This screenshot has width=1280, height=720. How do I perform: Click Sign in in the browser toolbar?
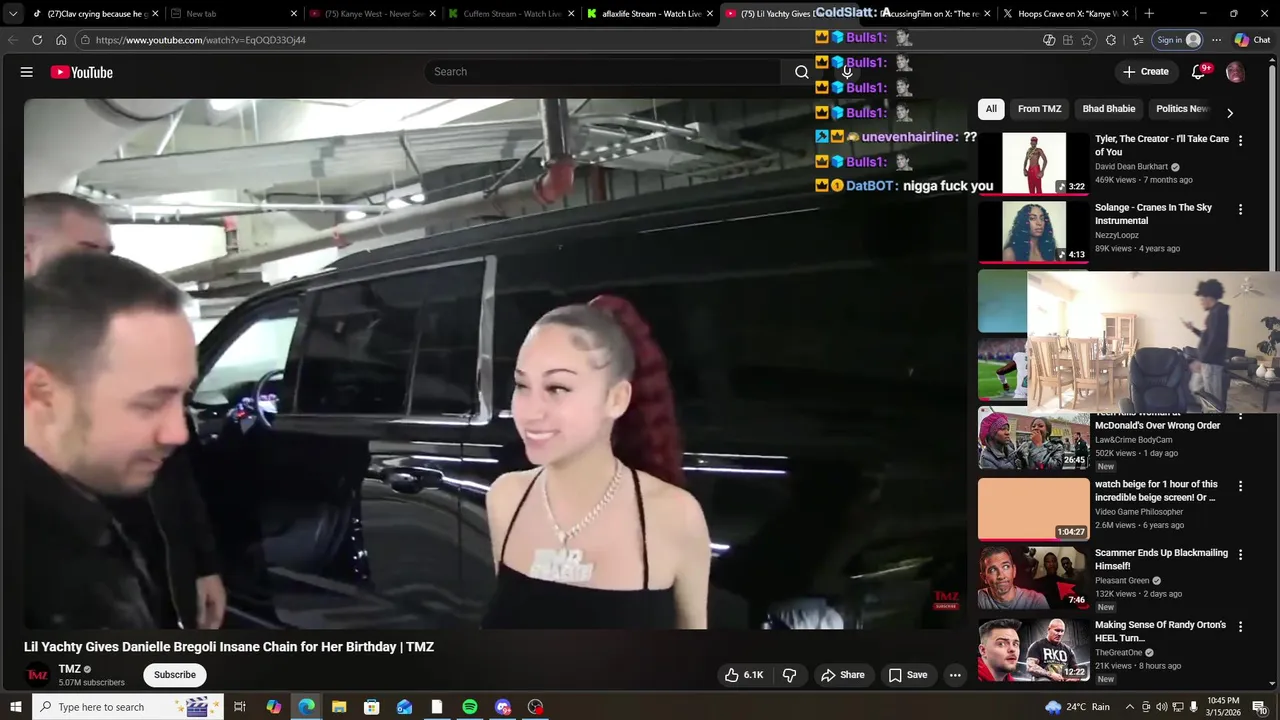[1178, 40]
